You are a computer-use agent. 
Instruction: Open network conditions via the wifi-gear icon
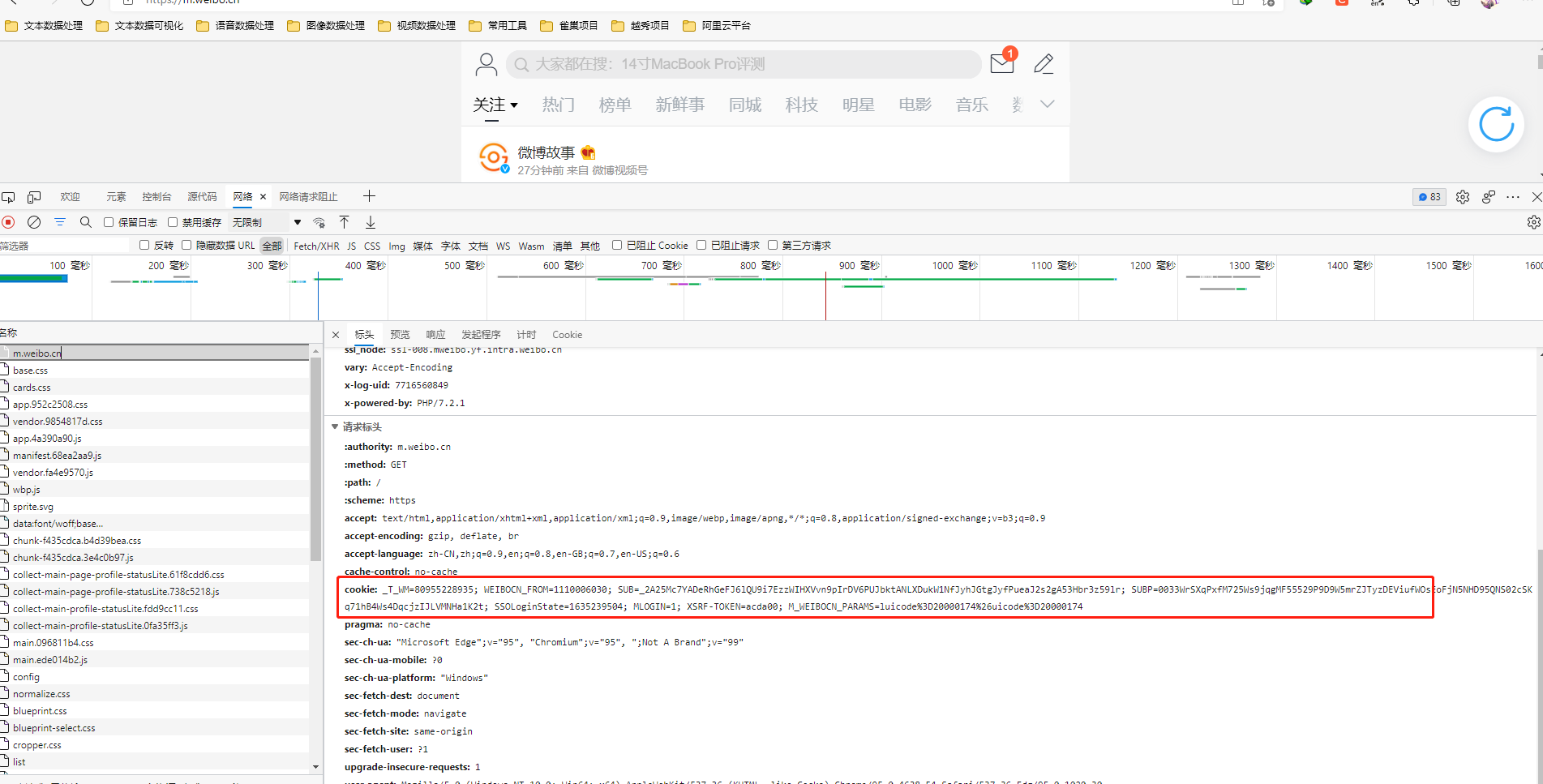pos(319,221)
